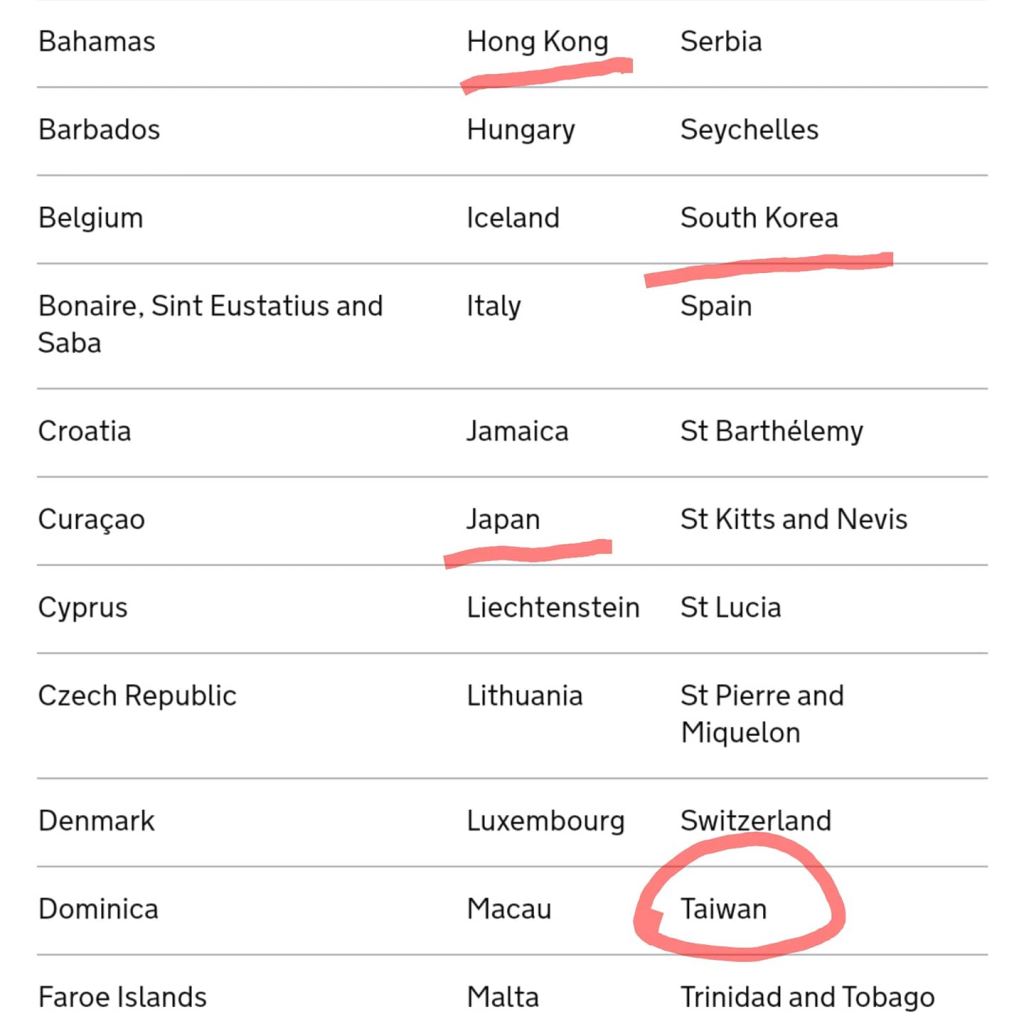Click the Liechtenstein entry
The image size is (1024, 1024).
click(x=552, y=607)
